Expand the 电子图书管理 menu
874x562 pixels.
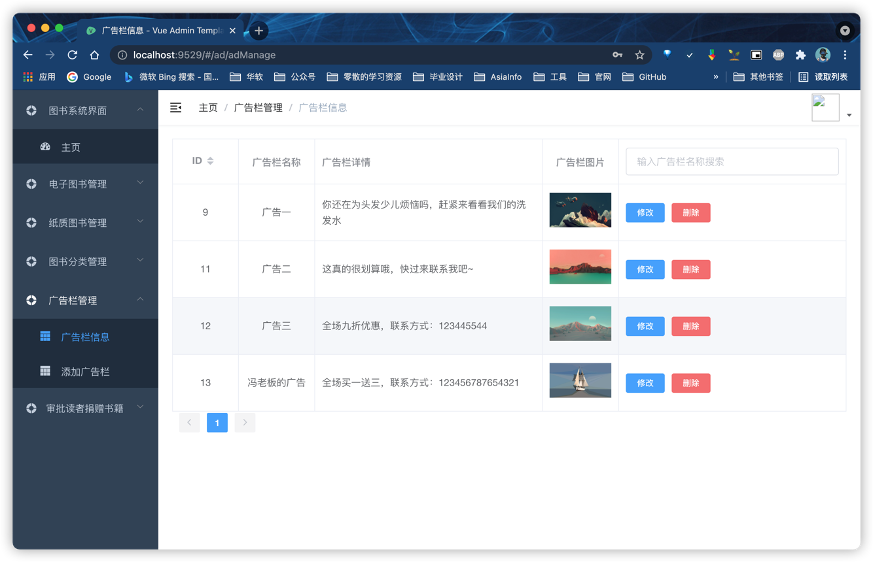point(85,183)
